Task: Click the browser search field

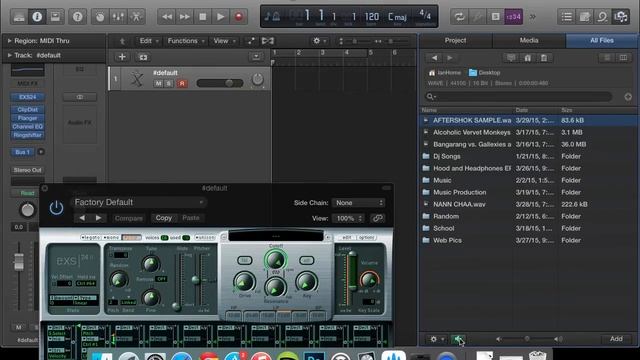Action: tap(518, 96)
